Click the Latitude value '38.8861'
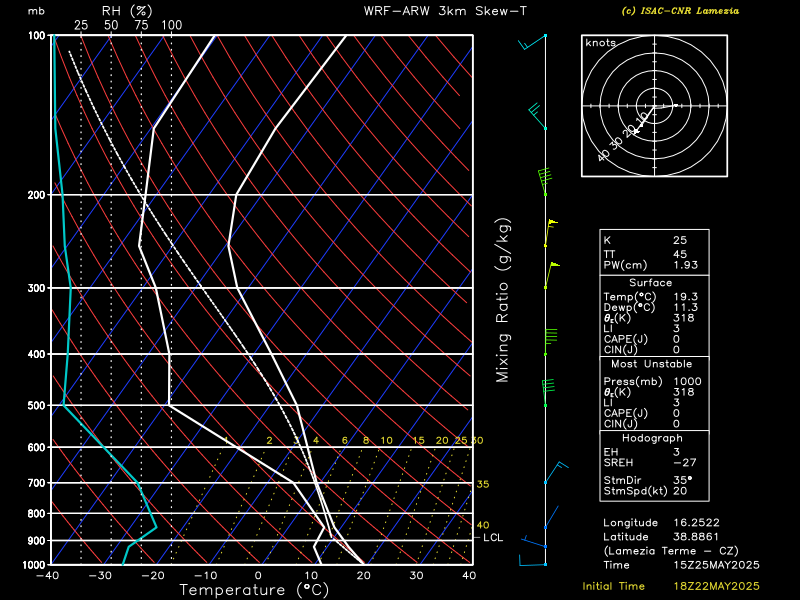800x600 pixels. (x=696, y=537)
